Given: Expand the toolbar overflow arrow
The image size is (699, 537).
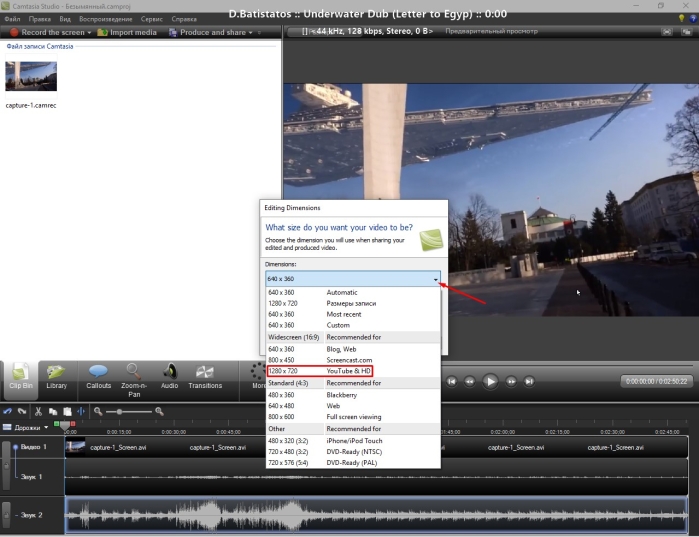Looking at the screenshot, I should (x=259, y=33).
